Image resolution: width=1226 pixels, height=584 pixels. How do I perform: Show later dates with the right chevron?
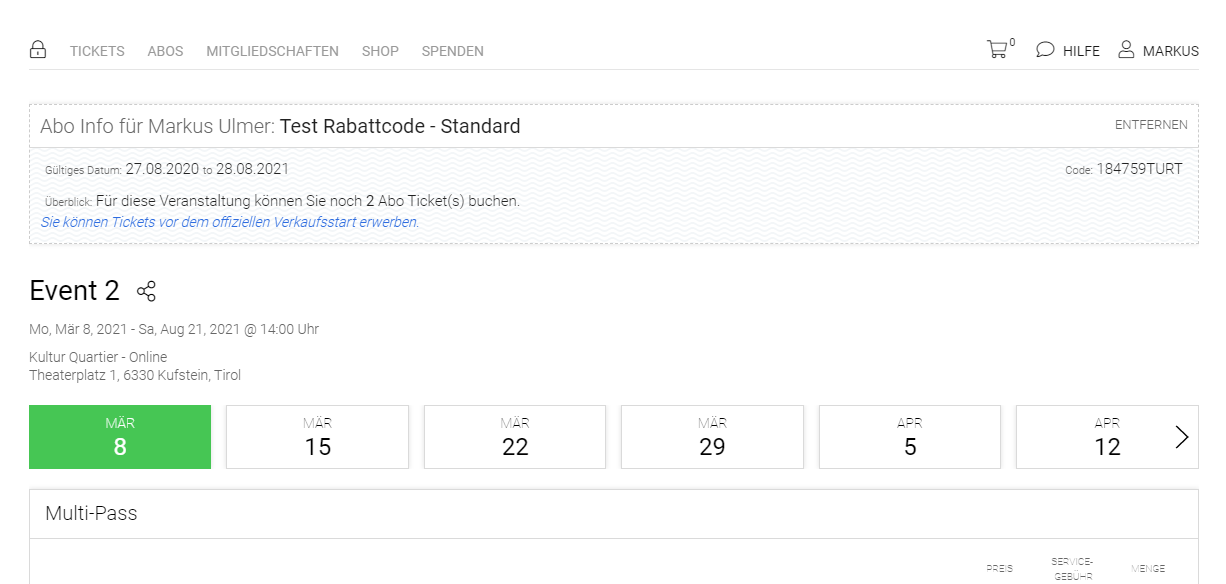tap(1182, 437)
